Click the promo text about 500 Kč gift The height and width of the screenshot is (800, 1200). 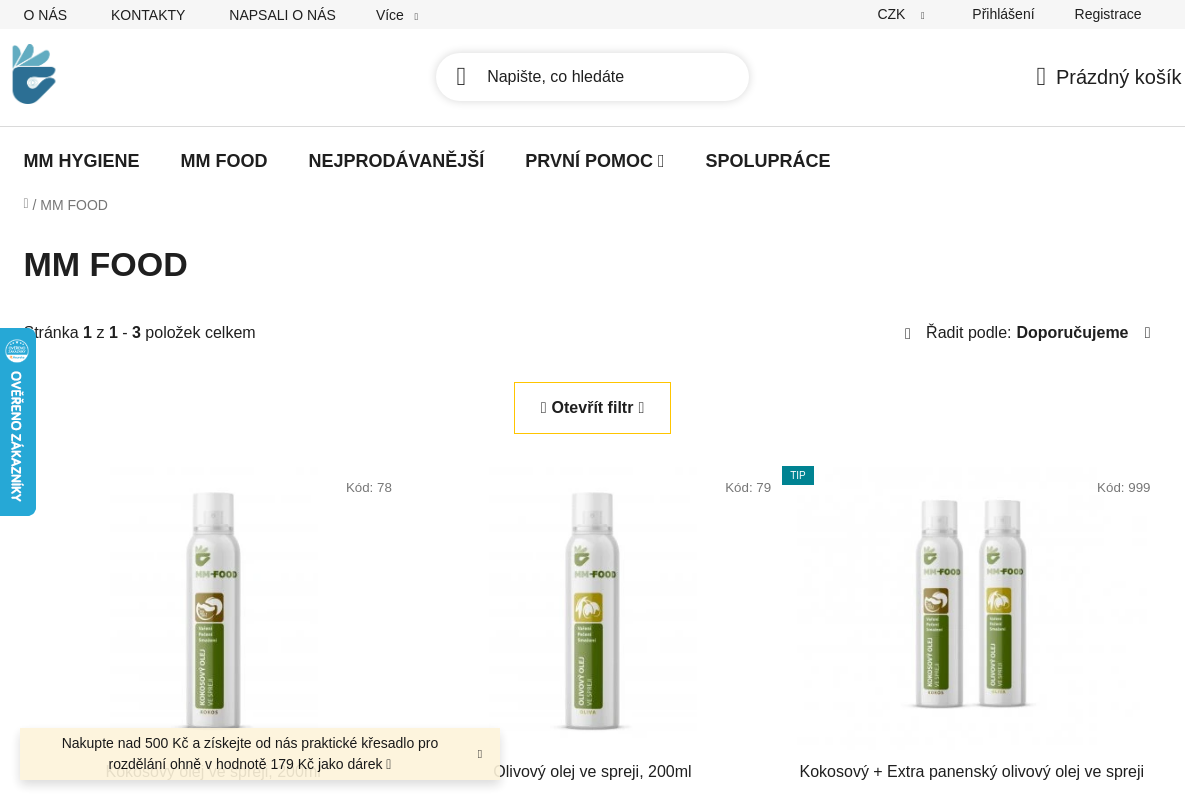coord(250,754)
